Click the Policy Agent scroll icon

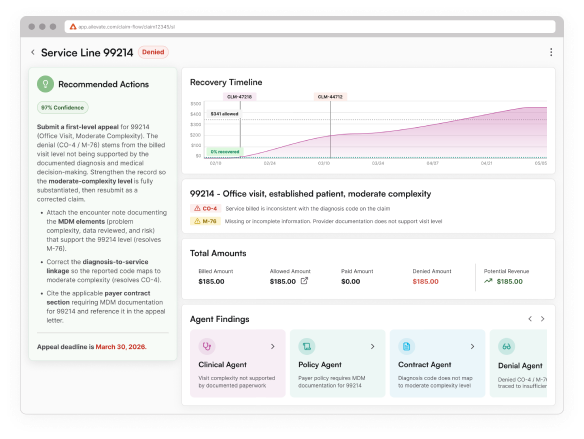click(307, 346)
